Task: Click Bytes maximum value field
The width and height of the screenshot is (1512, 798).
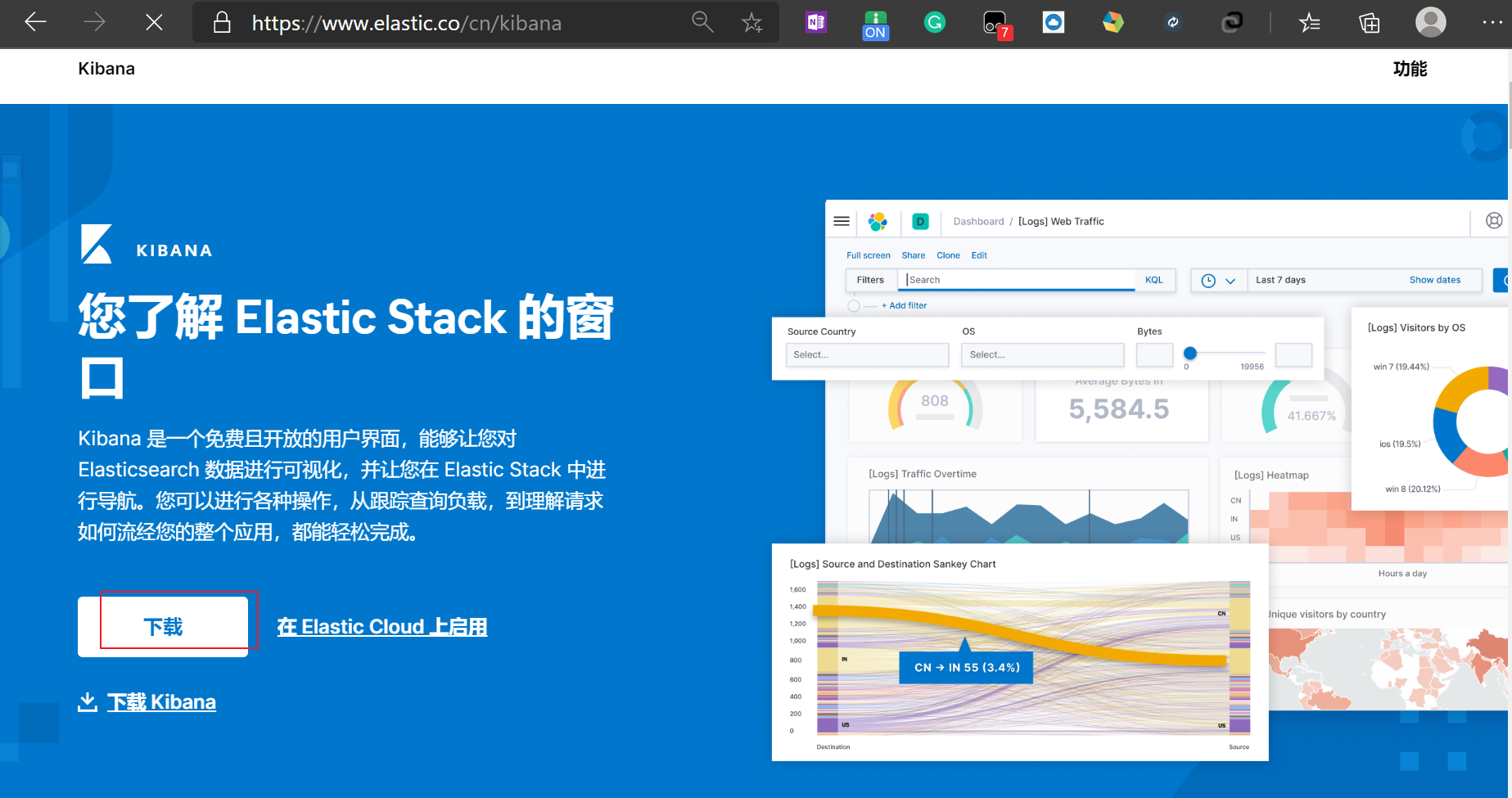Action: [x=1293, y=354]
